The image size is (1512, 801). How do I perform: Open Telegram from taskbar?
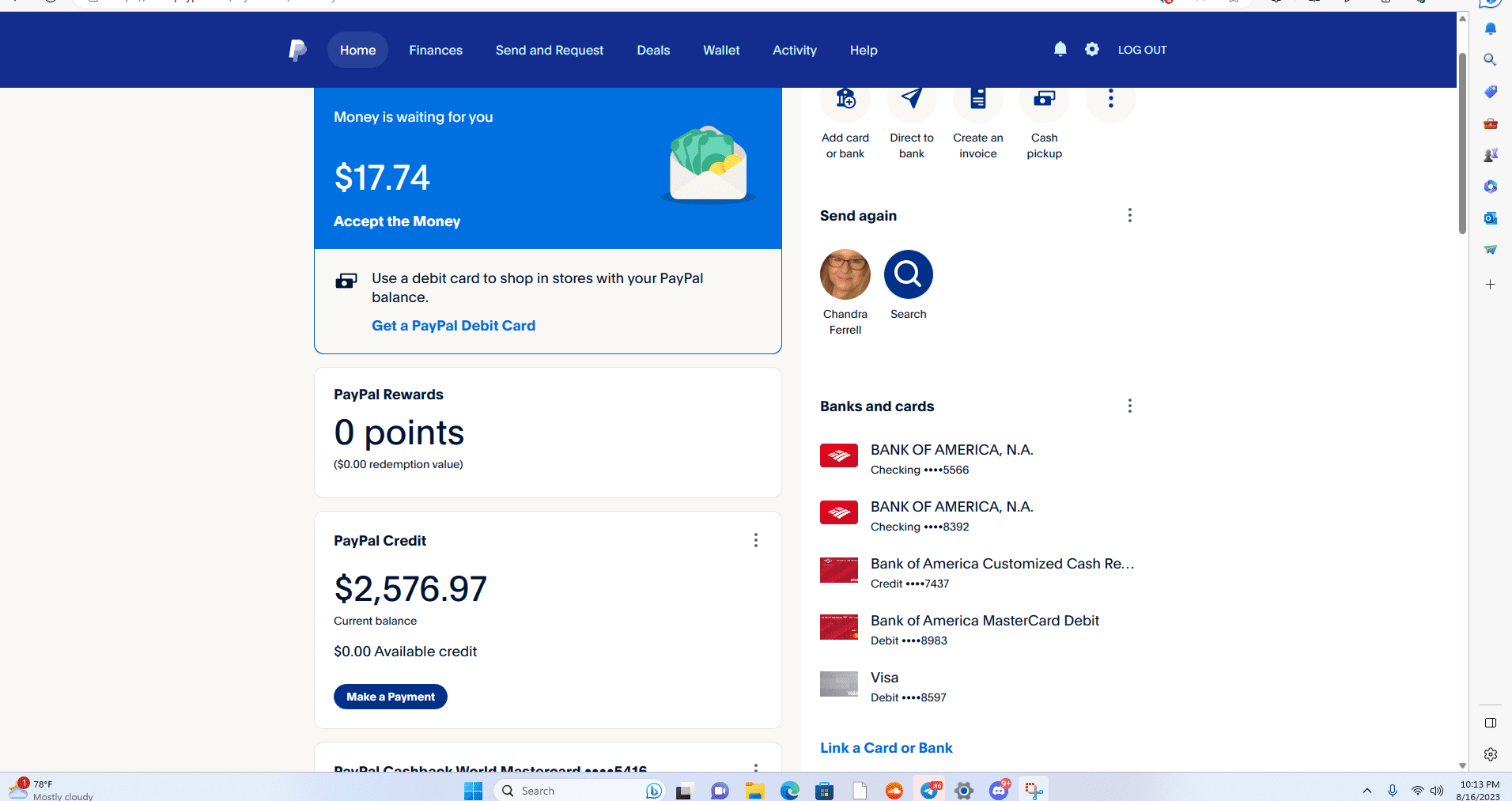[x=930, y=791]
